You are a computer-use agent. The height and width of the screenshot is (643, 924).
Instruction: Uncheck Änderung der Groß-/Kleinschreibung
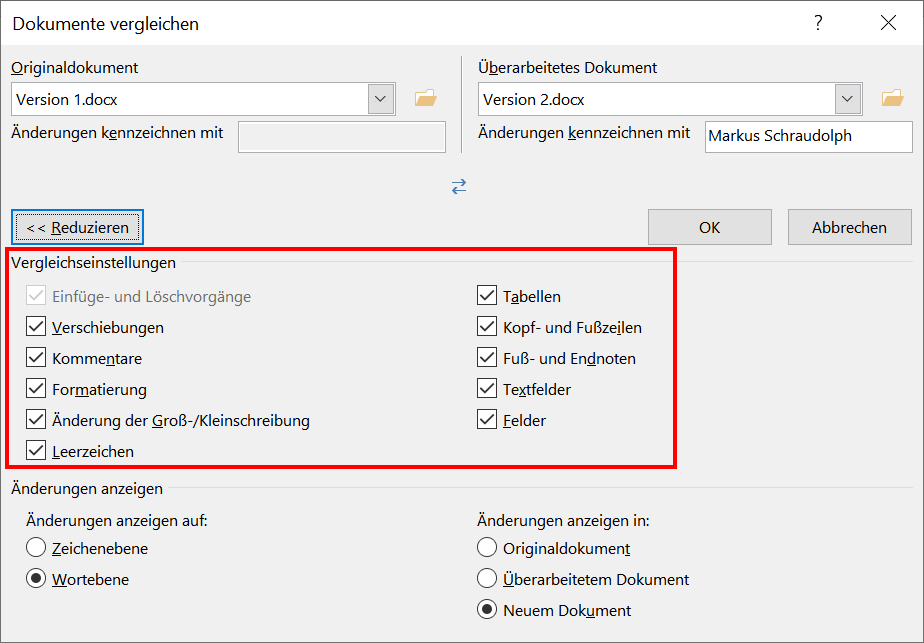[36, 420]
